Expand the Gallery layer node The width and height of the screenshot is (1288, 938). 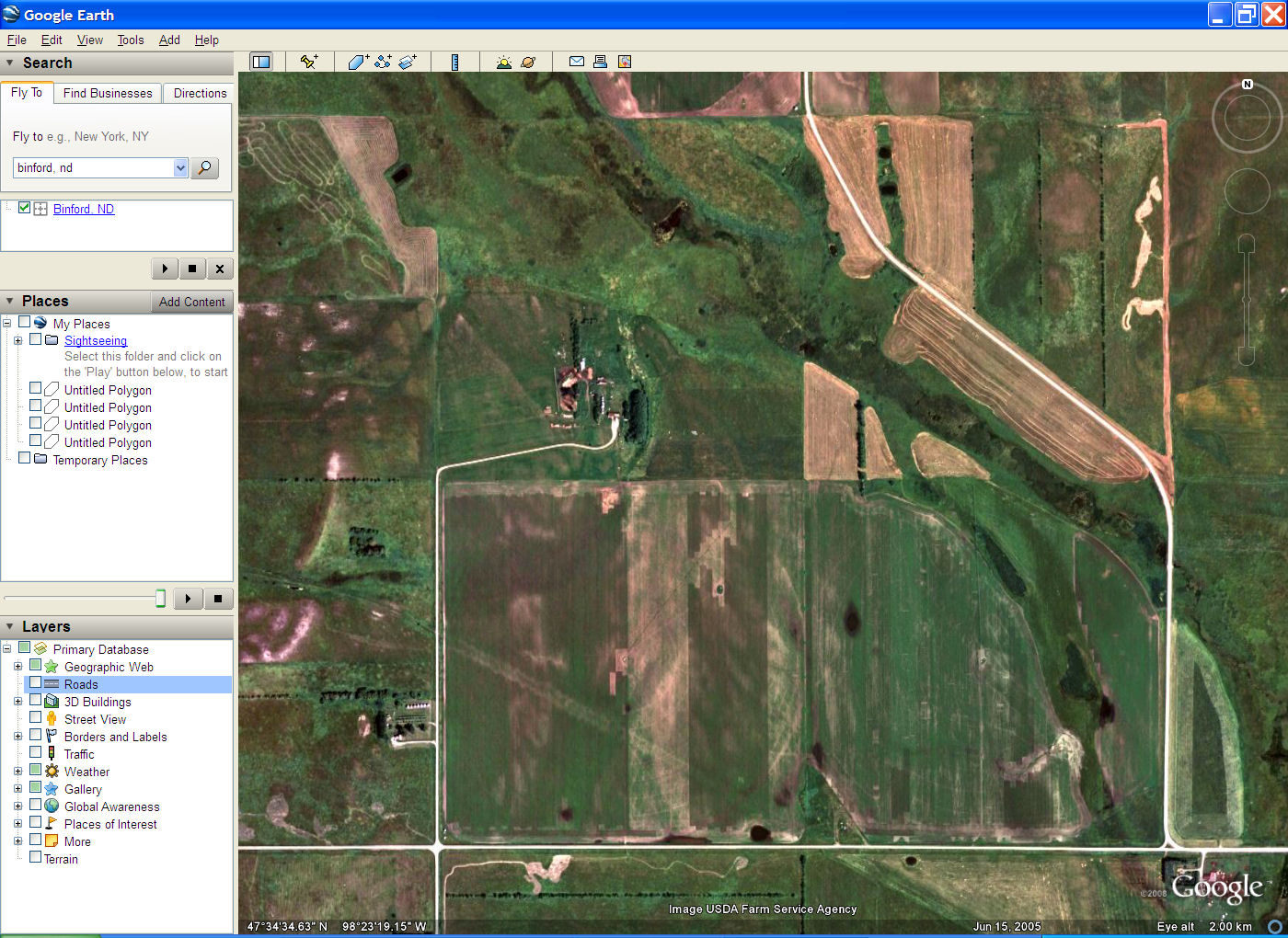click(x=17, y=789)
